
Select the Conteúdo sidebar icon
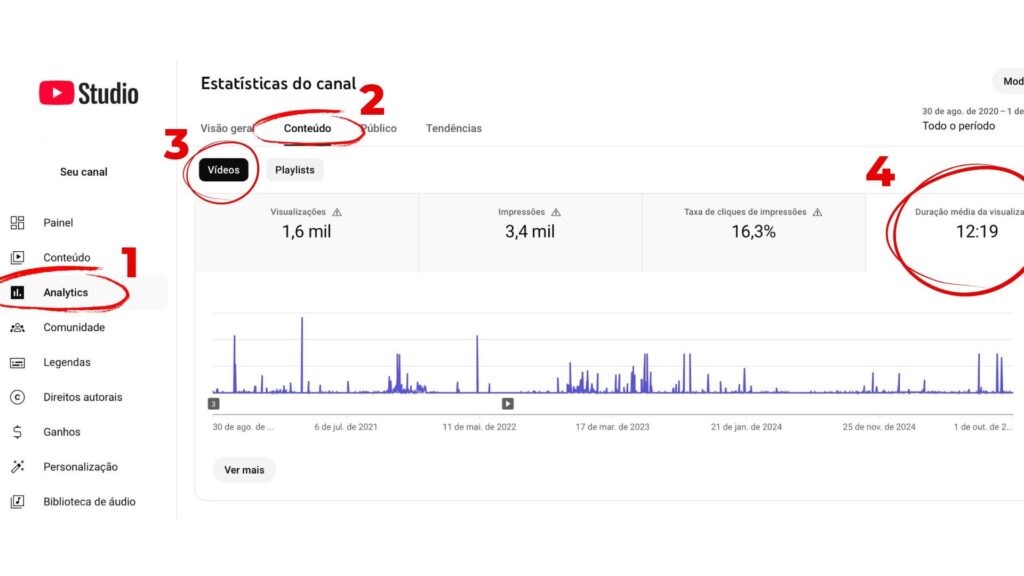pos(17,257)
